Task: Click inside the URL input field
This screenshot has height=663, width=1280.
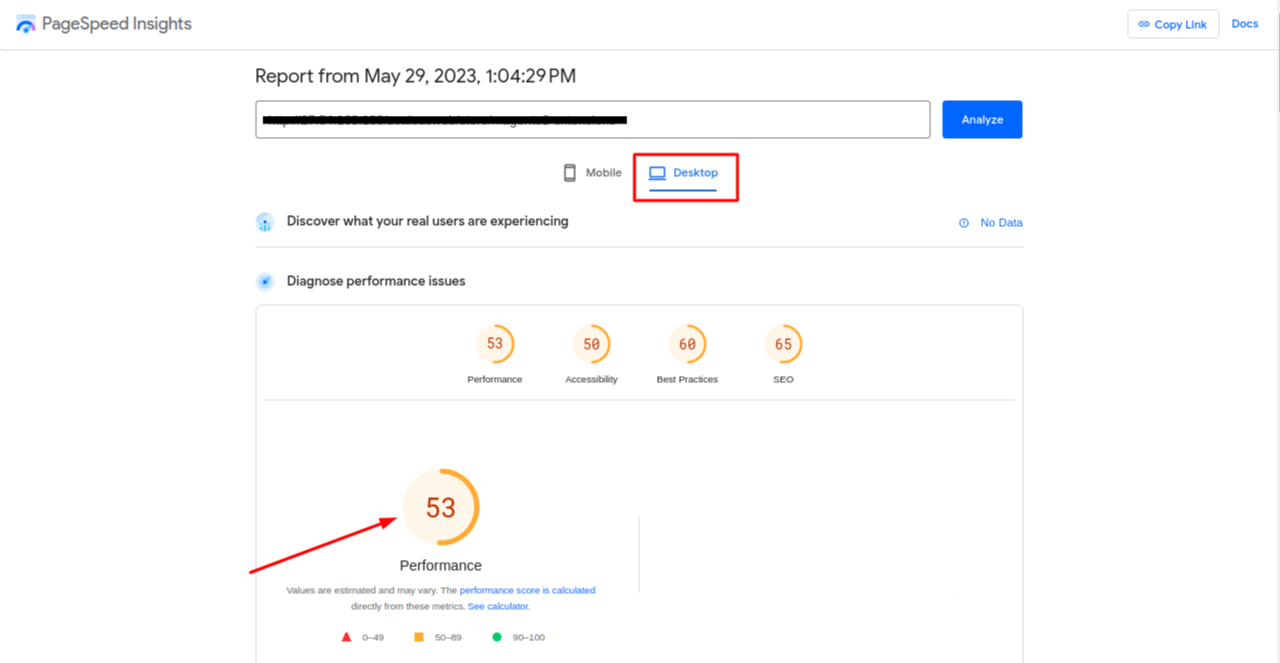Action: pos(592,120)
